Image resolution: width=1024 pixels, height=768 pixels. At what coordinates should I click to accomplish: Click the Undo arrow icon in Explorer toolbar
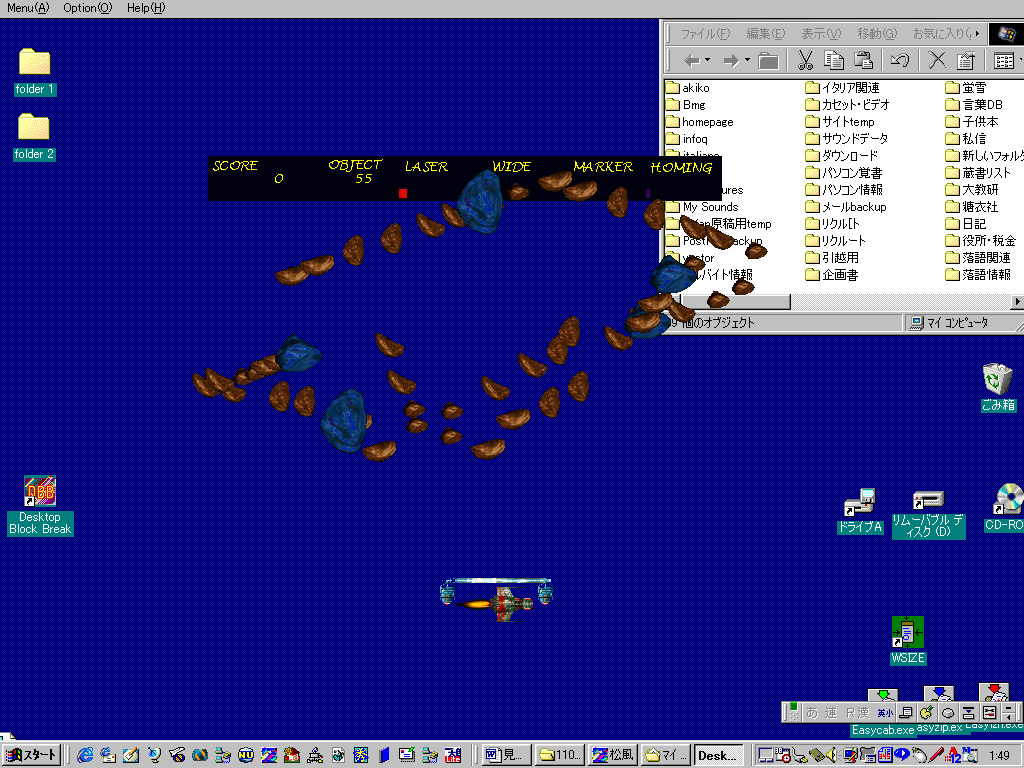point(899,61)
